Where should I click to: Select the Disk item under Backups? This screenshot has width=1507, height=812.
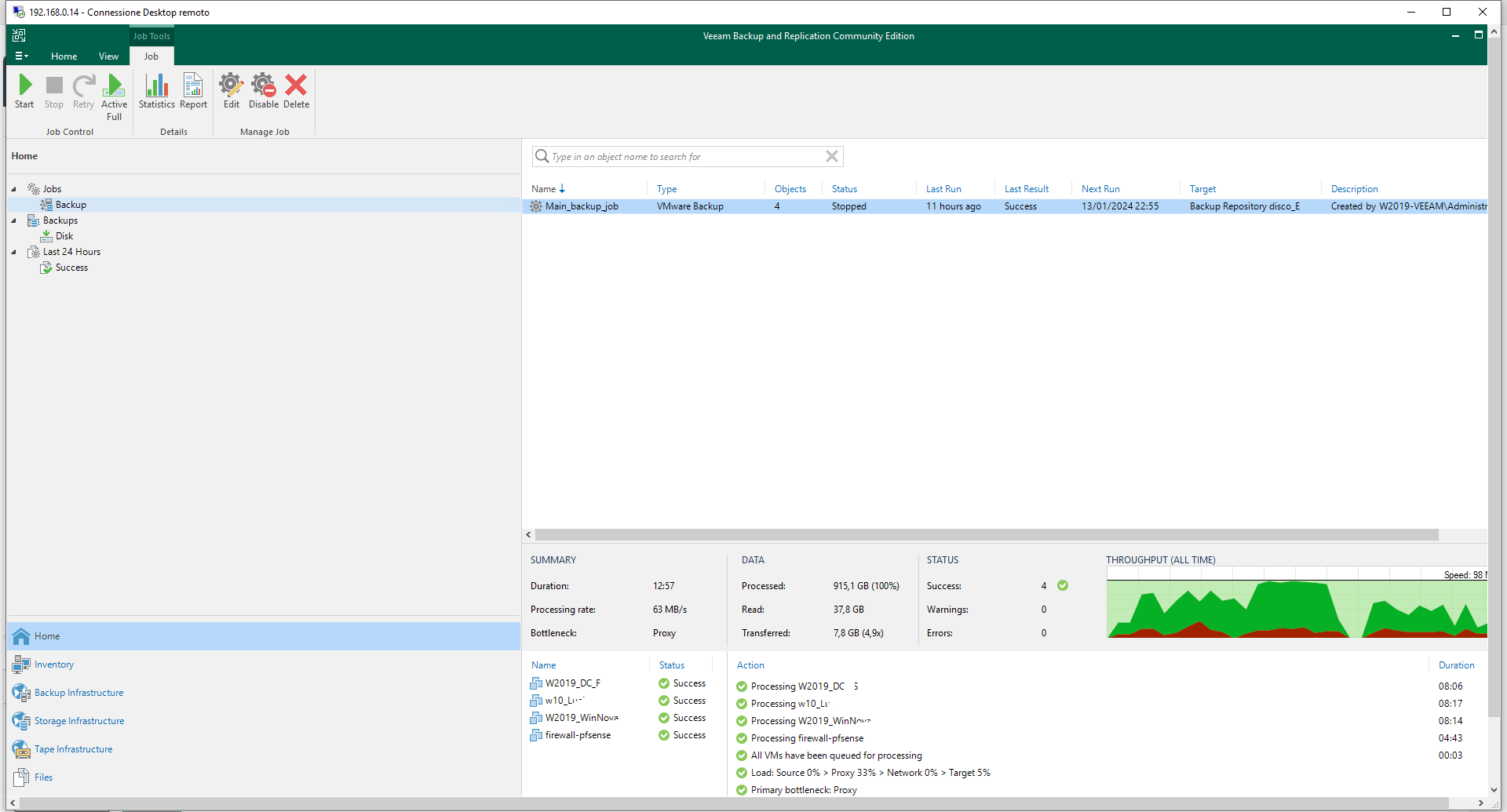64,236
